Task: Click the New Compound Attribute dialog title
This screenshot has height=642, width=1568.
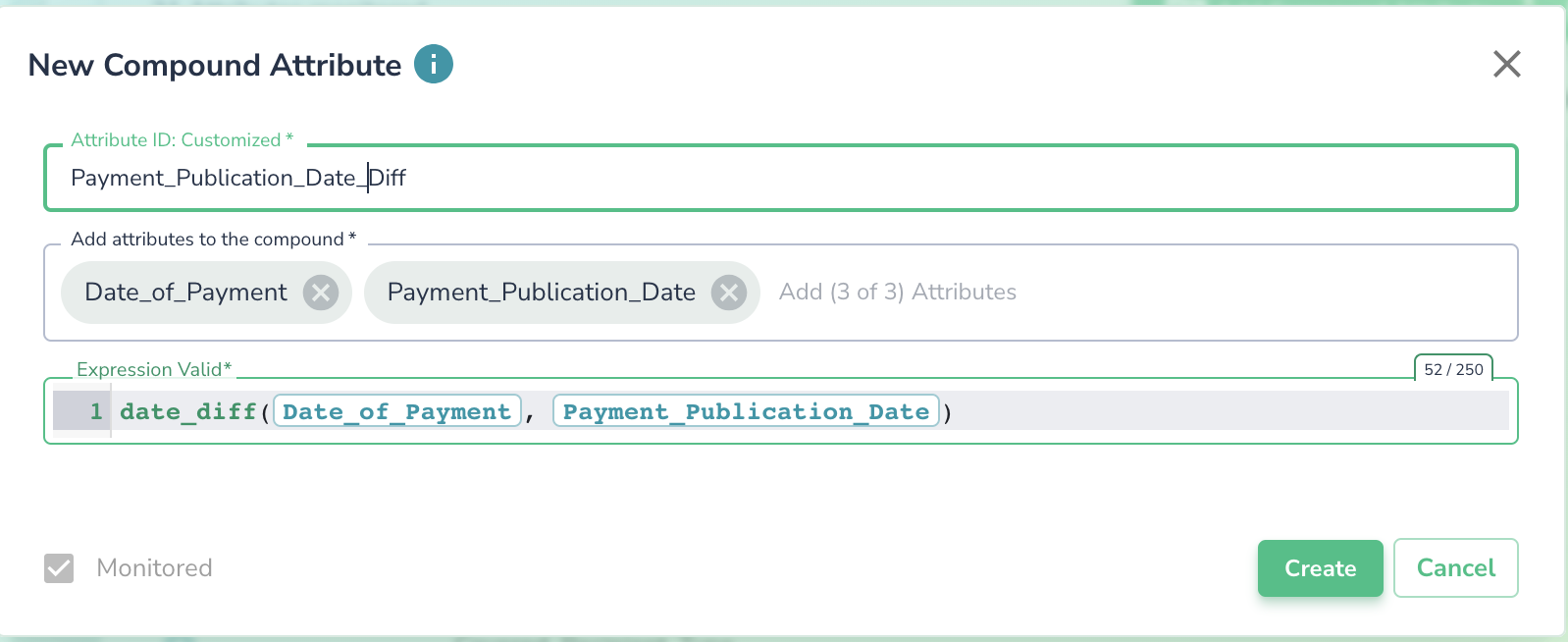Action: [x=215, y=65]
